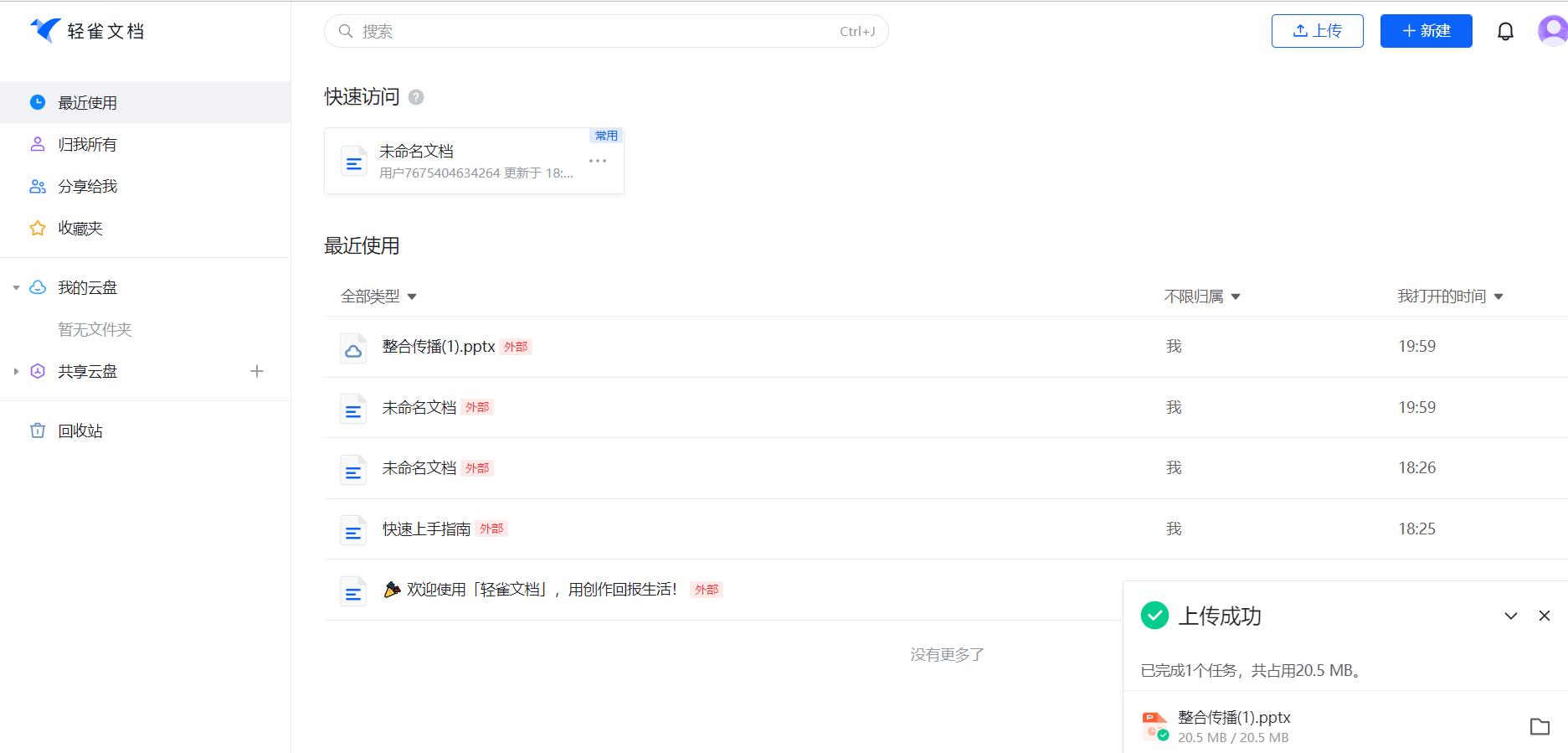Click document icon of 快速上手指南 row
1568x753 pixels.
click(x=353, y=530)
